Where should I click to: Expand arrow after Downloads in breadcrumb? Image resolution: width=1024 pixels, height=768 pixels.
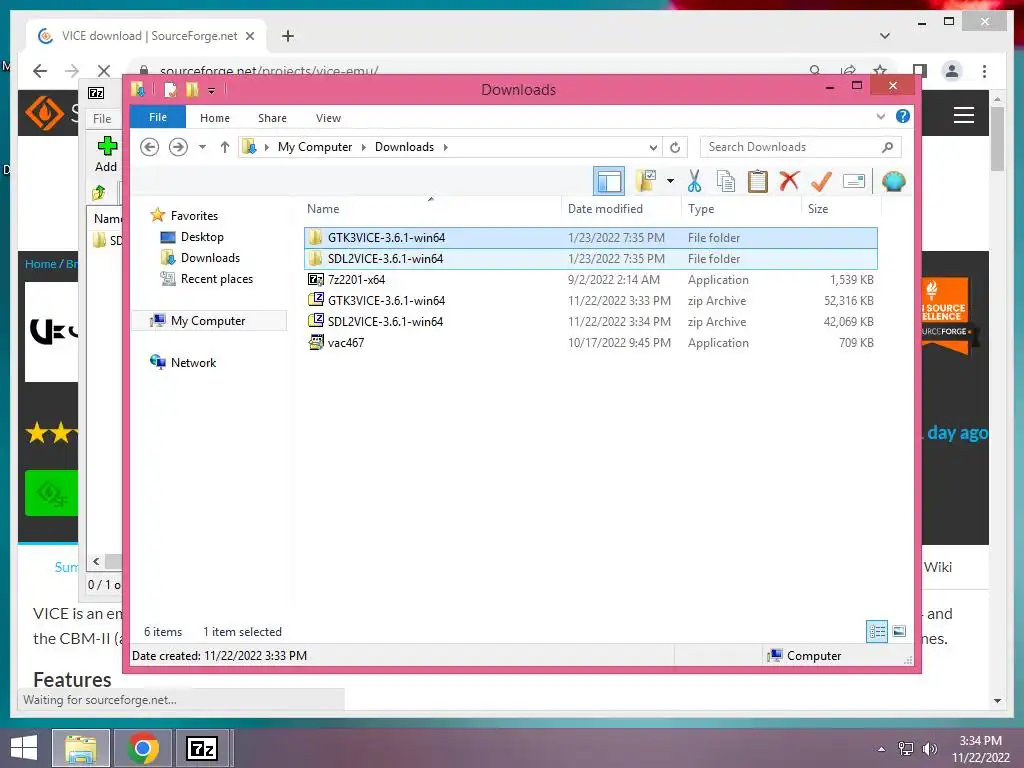coord(445,147)
